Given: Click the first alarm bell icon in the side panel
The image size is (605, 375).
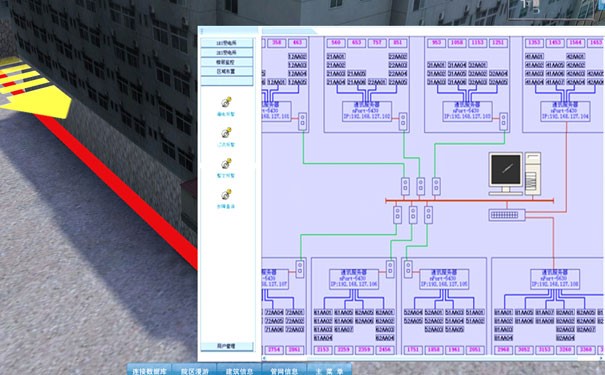Looking at the screenshot, I should click(226, 102).
